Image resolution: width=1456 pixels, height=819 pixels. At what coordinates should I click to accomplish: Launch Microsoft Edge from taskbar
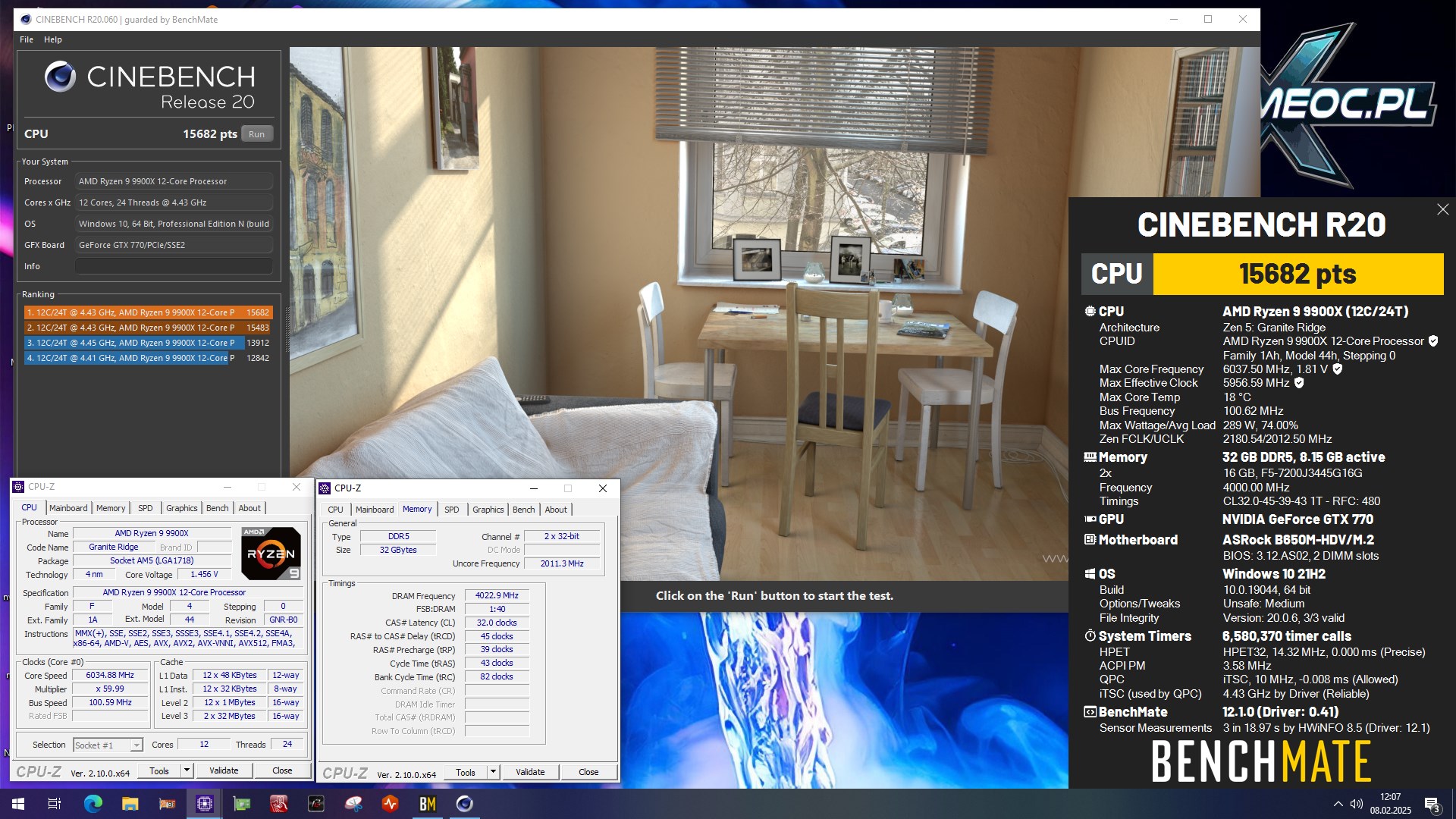coord(93,804)
